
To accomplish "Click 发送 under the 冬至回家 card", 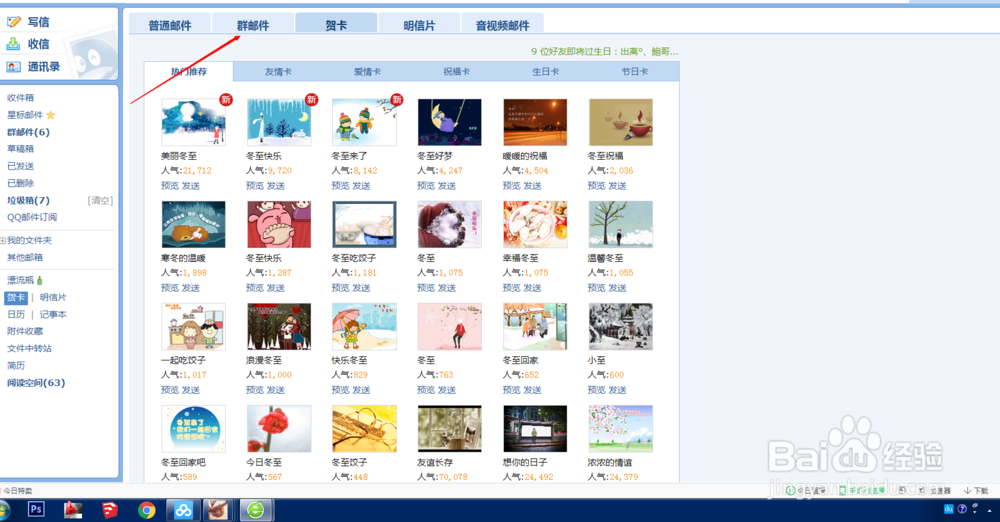I will (x=532, y=390).
